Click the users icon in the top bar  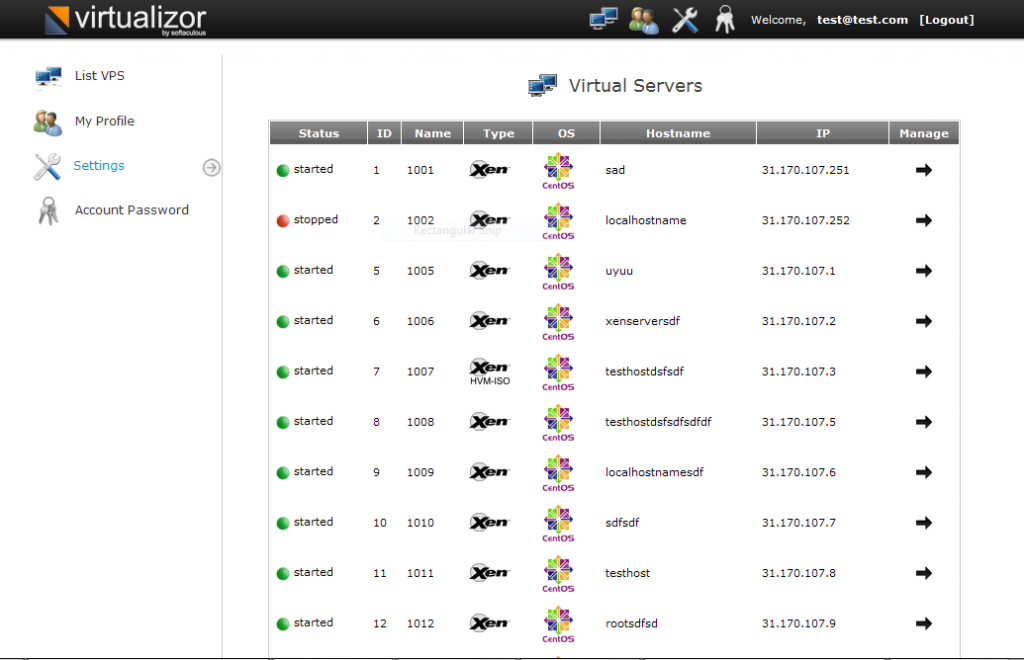pyautogui.click(x=643, y=19)
